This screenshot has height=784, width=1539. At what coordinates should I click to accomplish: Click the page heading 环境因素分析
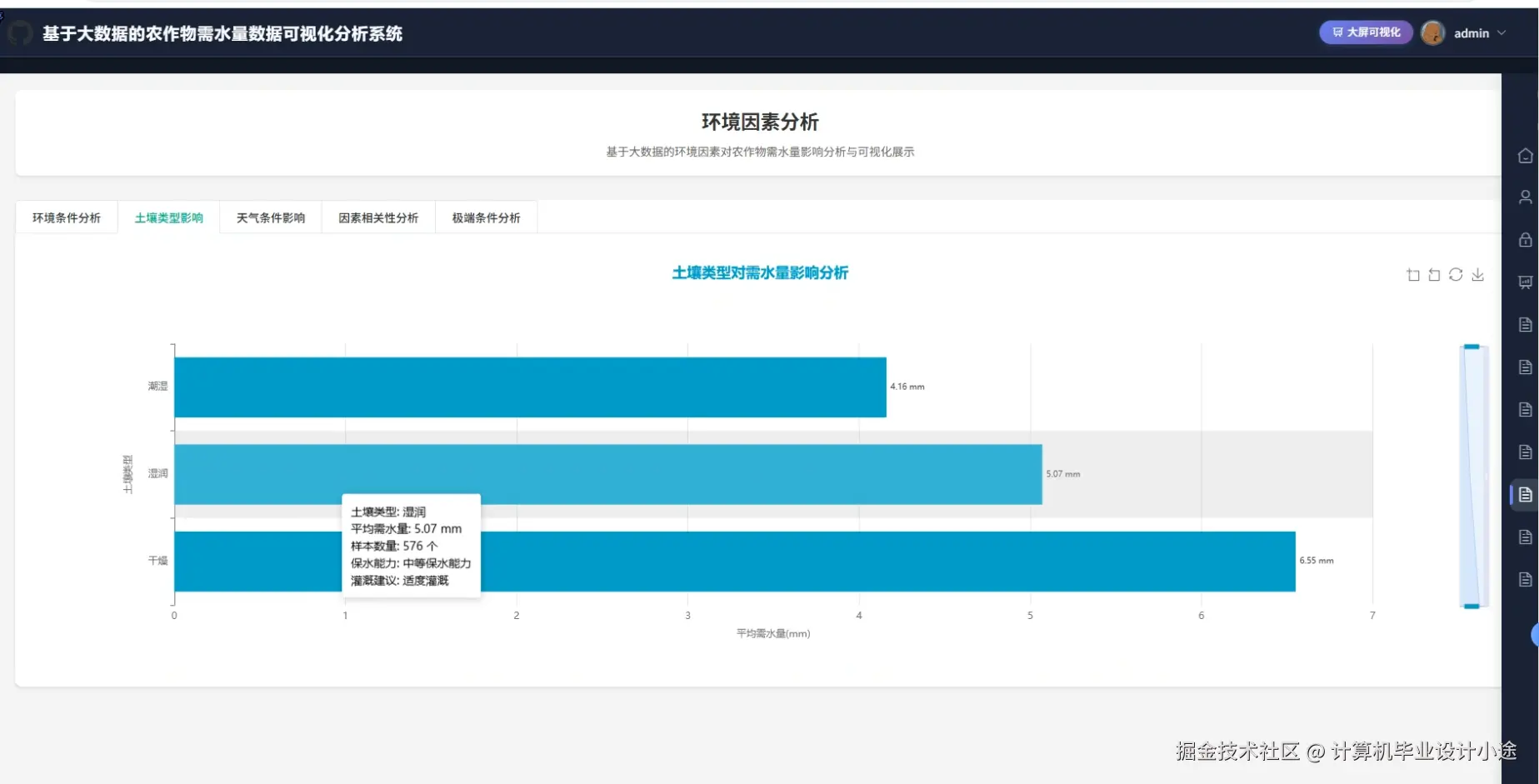[760, 122]
